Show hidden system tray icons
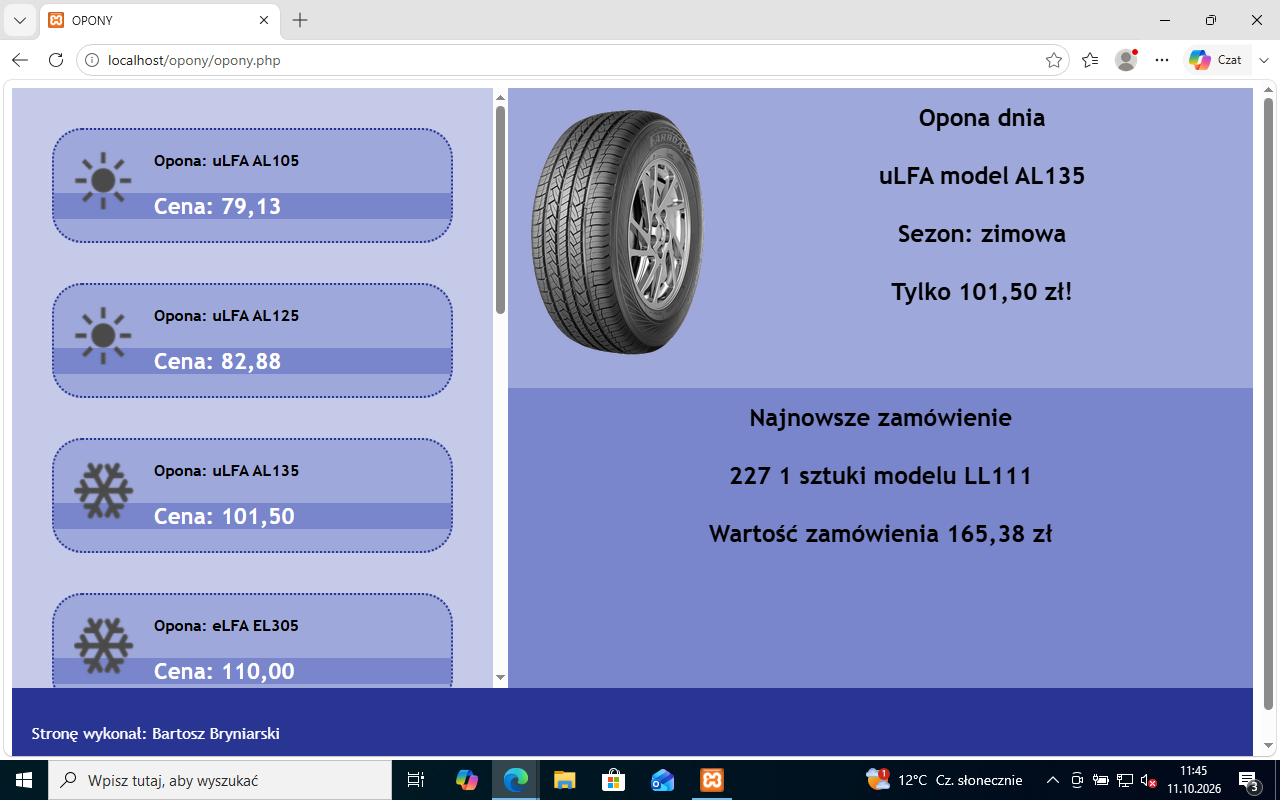1280x800 pixels. click(1052, 780)
